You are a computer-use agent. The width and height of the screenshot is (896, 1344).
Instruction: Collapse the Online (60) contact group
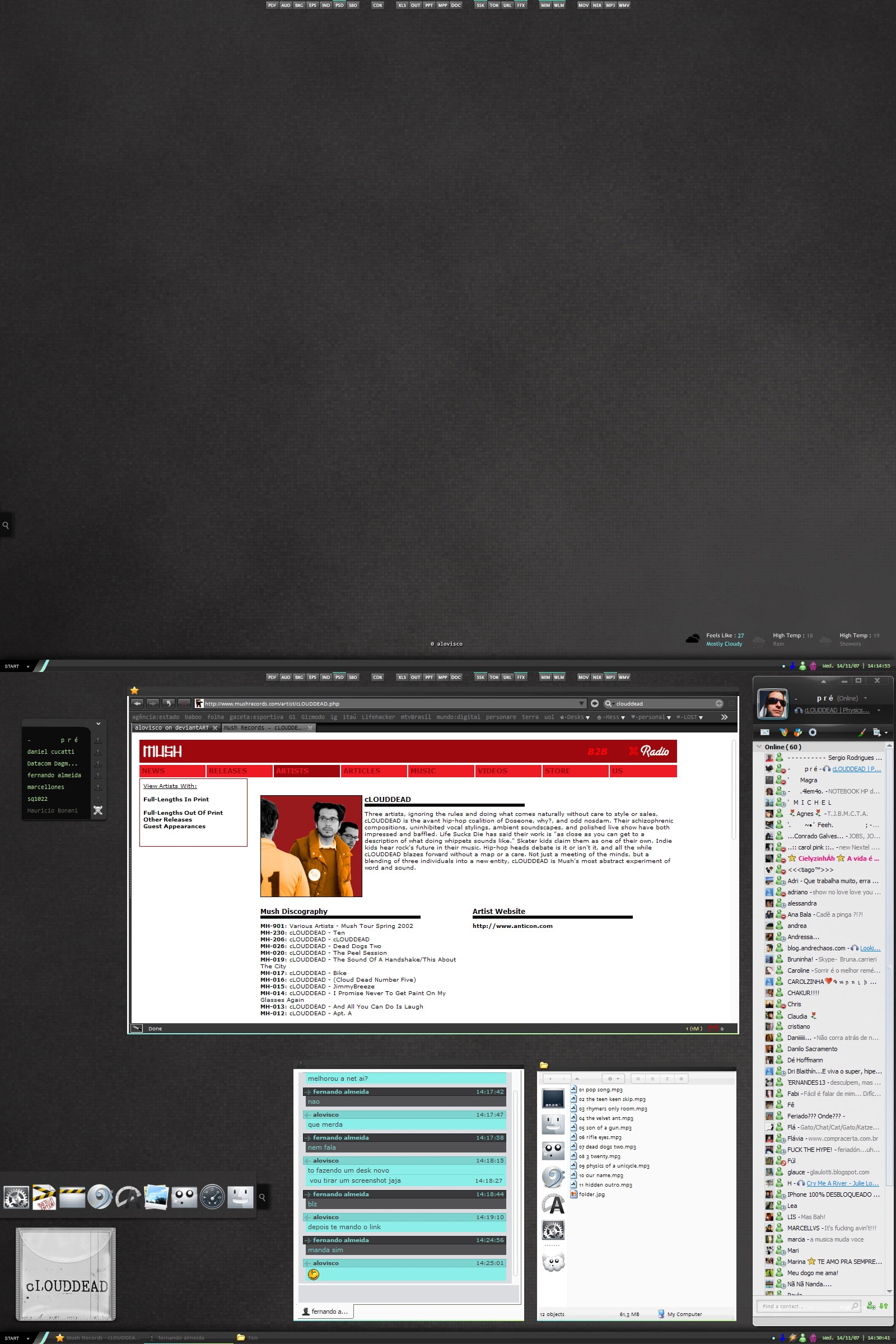[759, 746]
